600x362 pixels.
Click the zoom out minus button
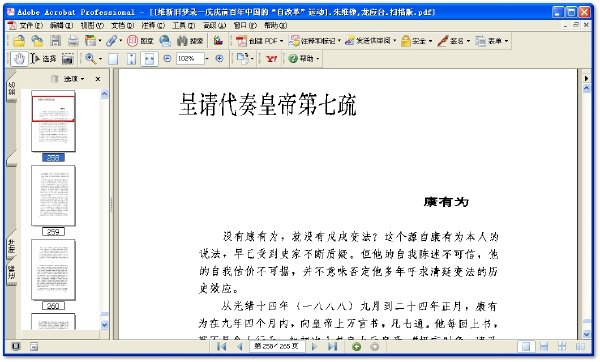(167, 59)
